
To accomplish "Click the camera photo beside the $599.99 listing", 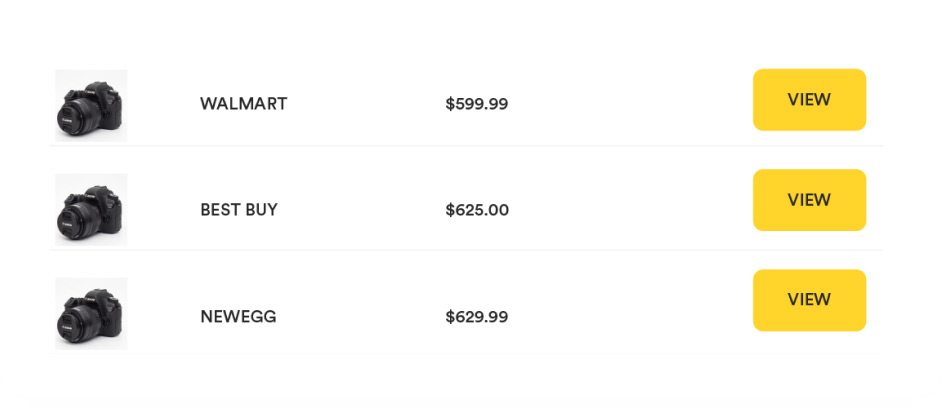I will pos(91,106).
